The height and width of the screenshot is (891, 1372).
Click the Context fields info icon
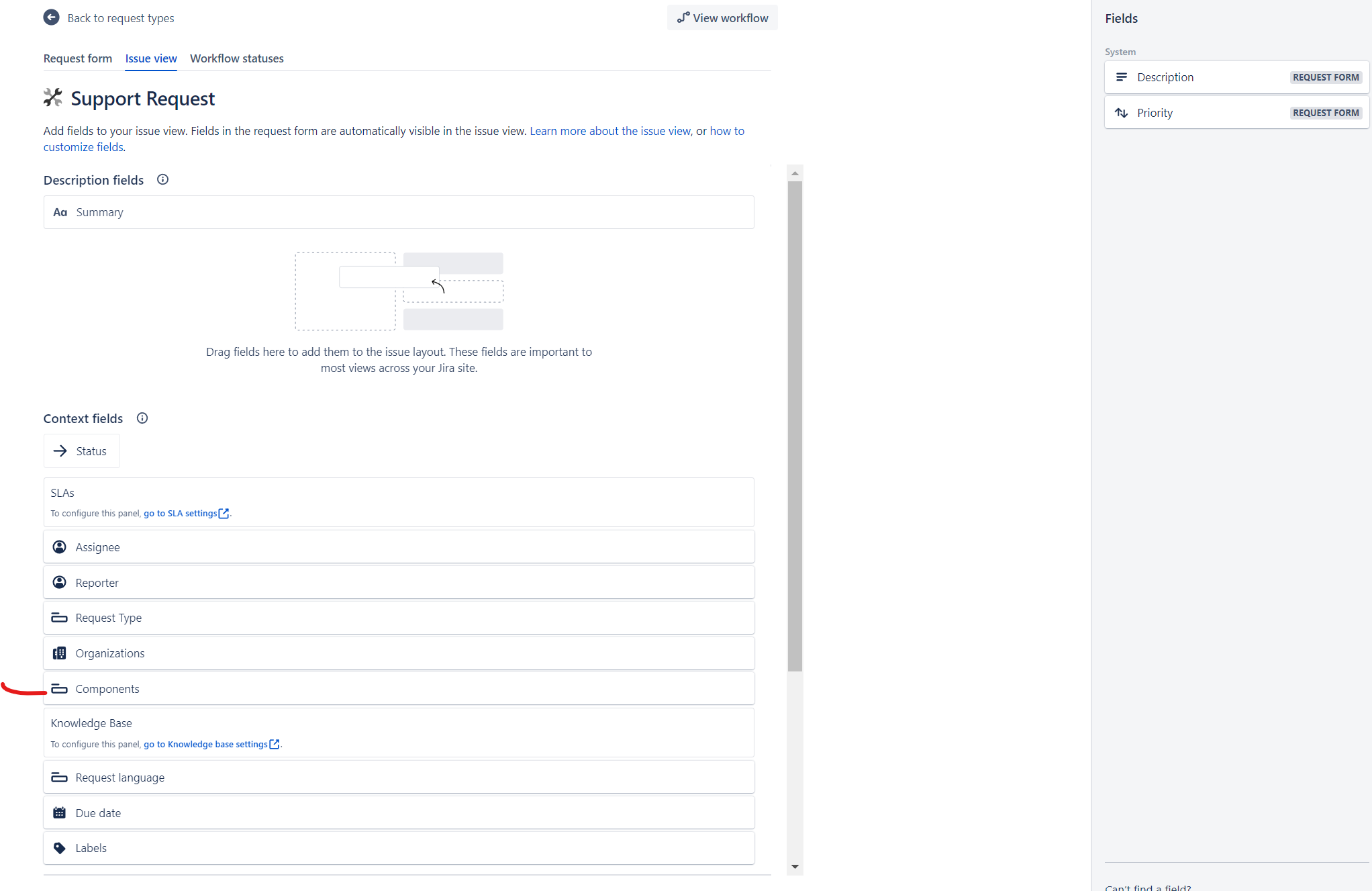[142, 418]
